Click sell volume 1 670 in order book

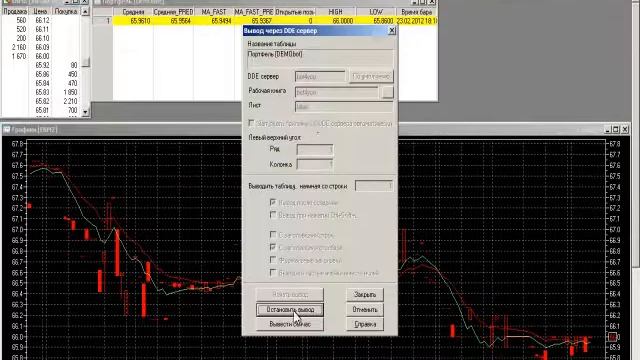coord(19,56)
